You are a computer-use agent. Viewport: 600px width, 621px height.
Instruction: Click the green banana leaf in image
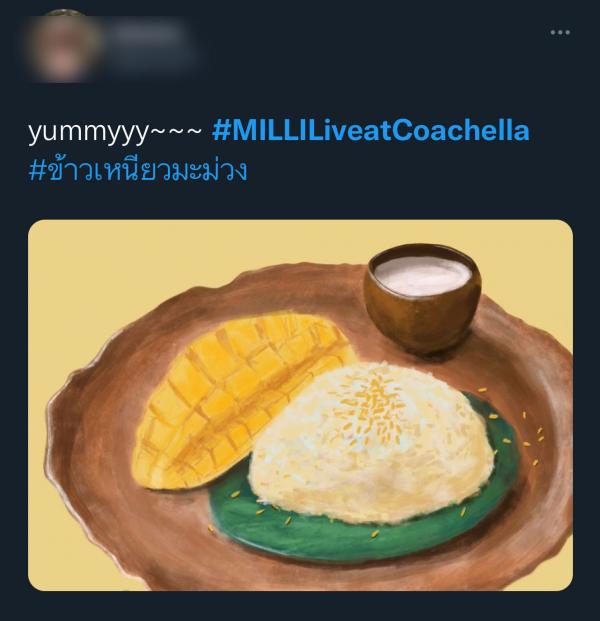pyautogui.click(x=325, y=533)
